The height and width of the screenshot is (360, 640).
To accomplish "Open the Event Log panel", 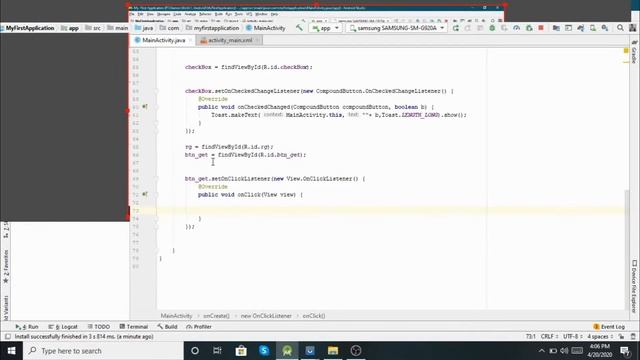I will (x=609, y=327).
